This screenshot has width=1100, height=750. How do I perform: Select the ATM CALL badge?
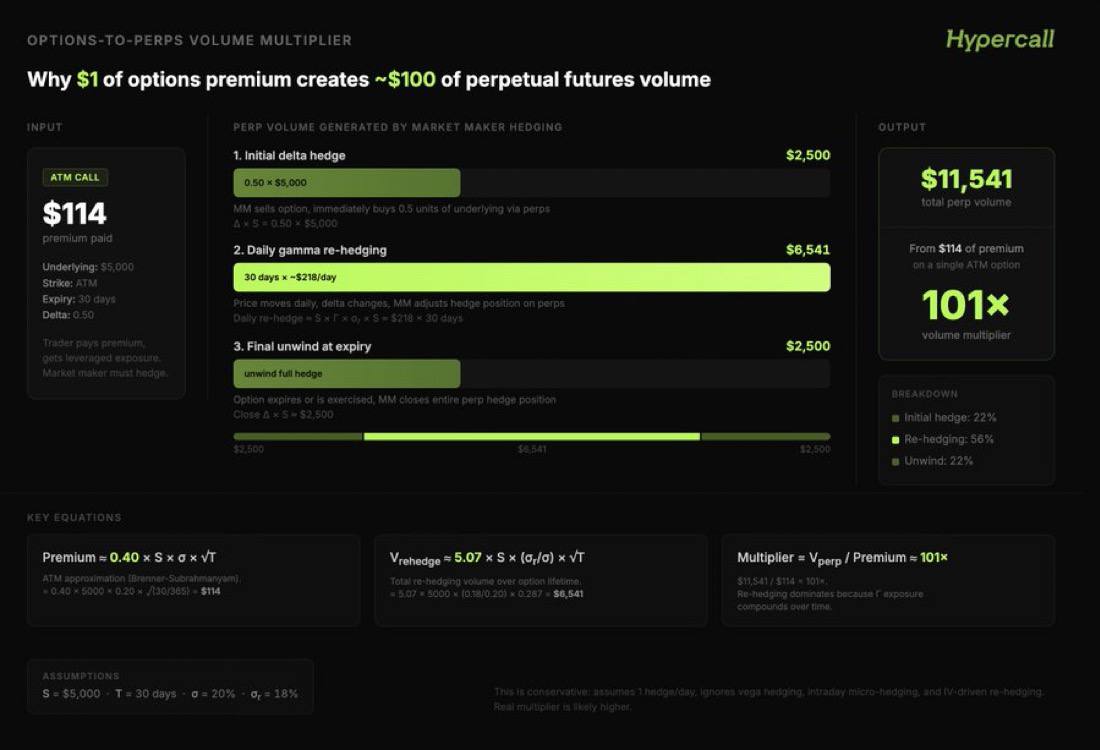(75, 178)
